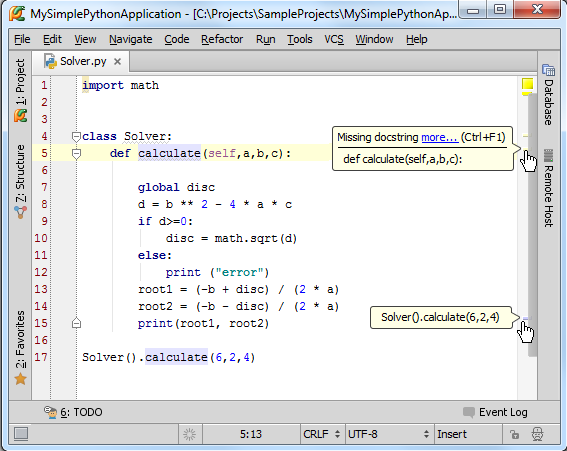Click the warning stripe mark beside line 4

point(525,136)
